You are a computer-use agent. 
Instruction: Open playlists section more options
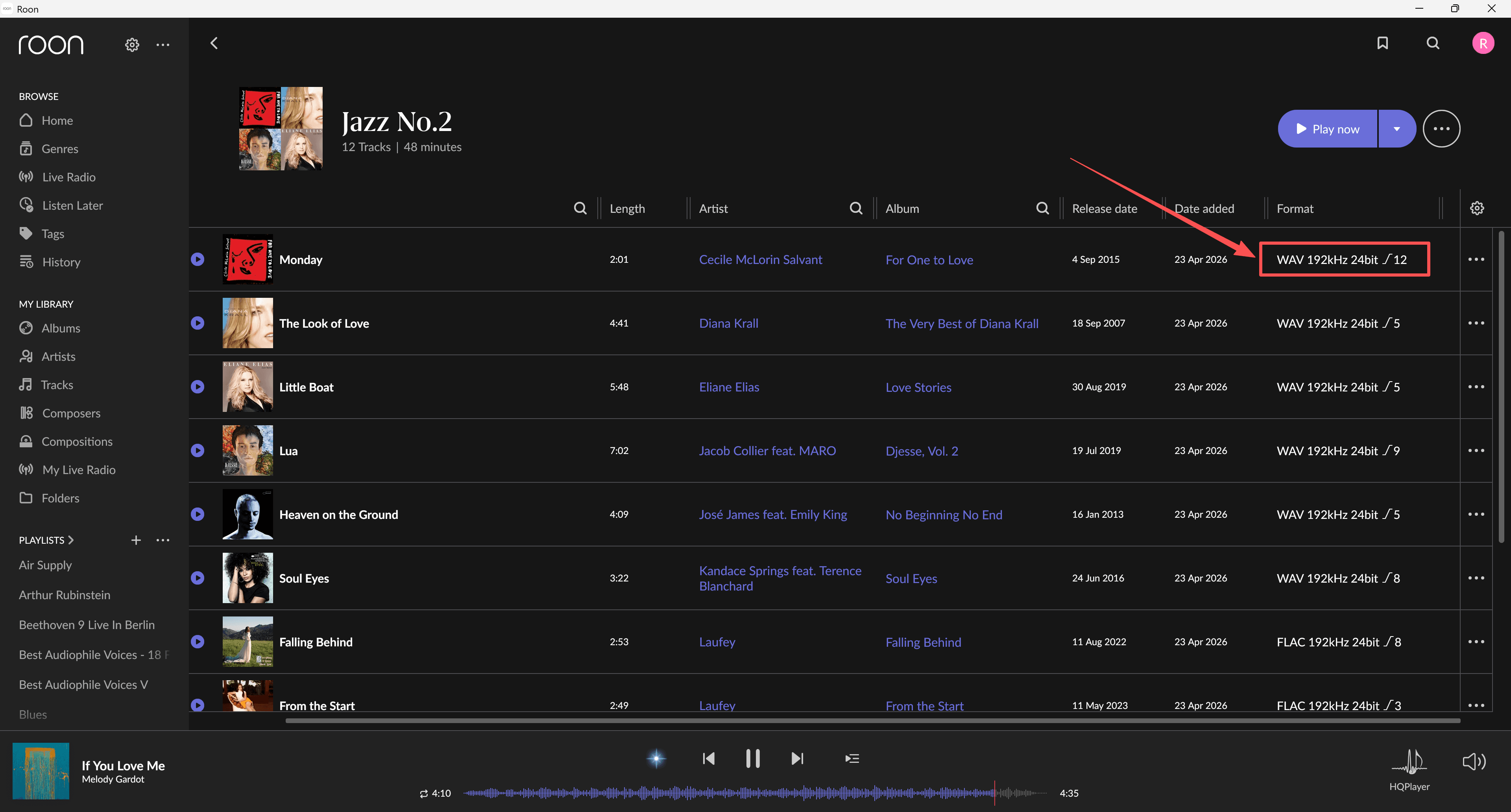click(x=163, y=540)
